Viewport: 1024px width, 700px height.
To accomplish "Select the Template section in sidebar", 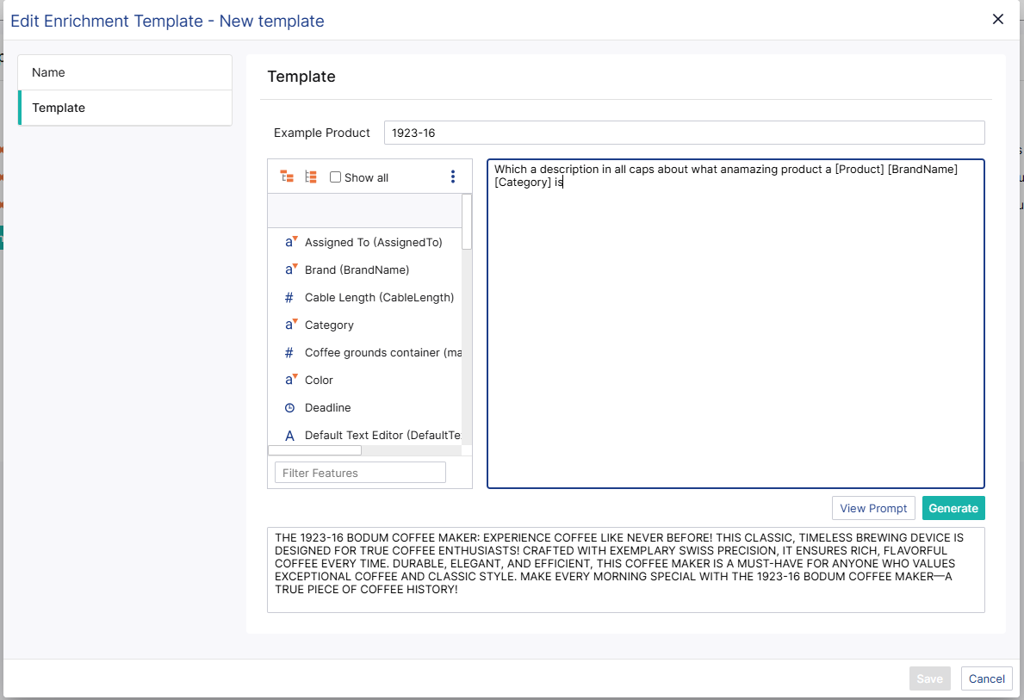I will [125, 108].
